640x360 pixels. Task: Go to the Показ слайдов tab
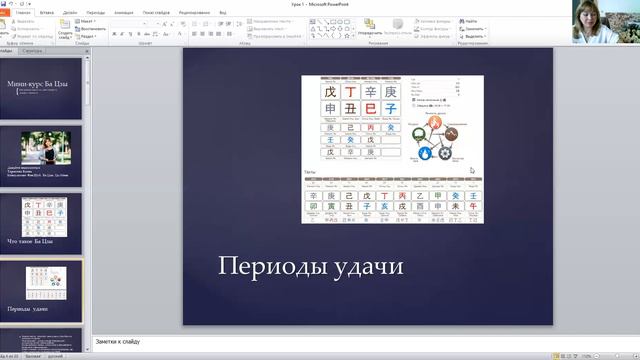(x=156, y=13)
